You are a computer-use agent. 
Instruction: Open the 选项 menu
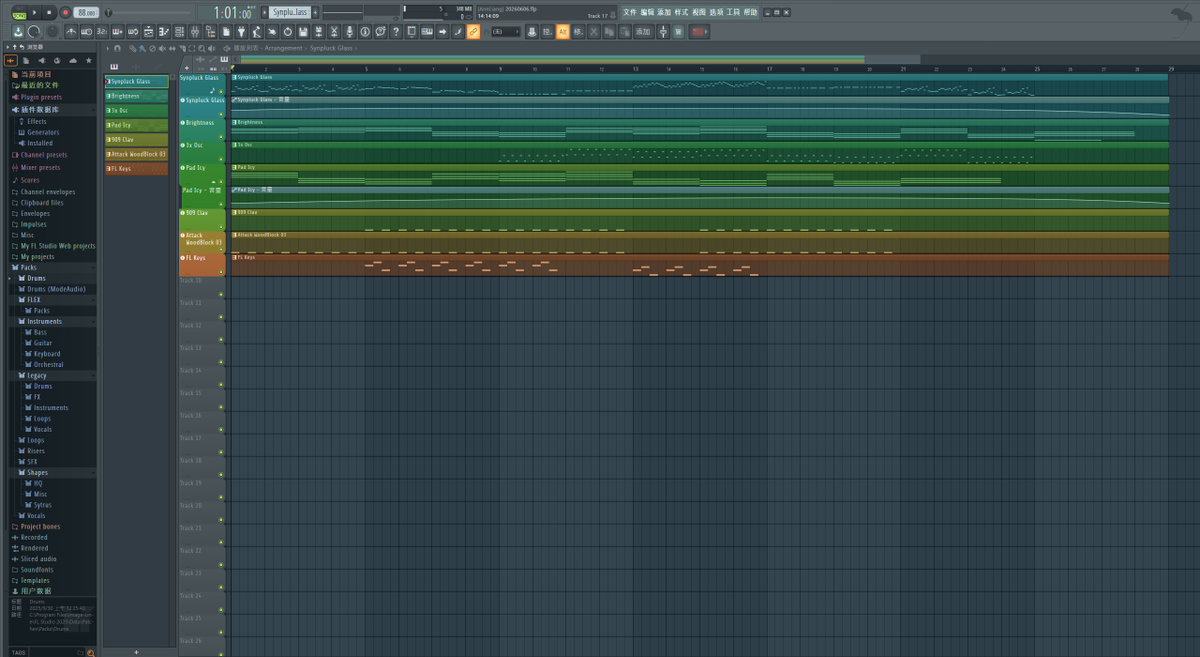(x=716, y=13)
